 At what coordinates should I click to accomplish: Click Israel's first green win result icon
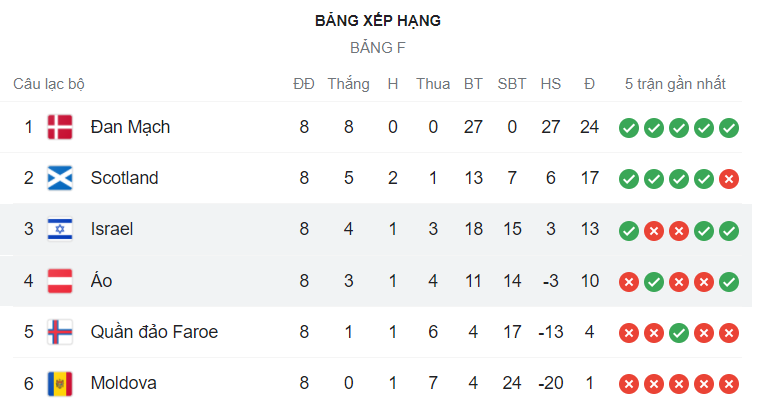pos(629,231)
